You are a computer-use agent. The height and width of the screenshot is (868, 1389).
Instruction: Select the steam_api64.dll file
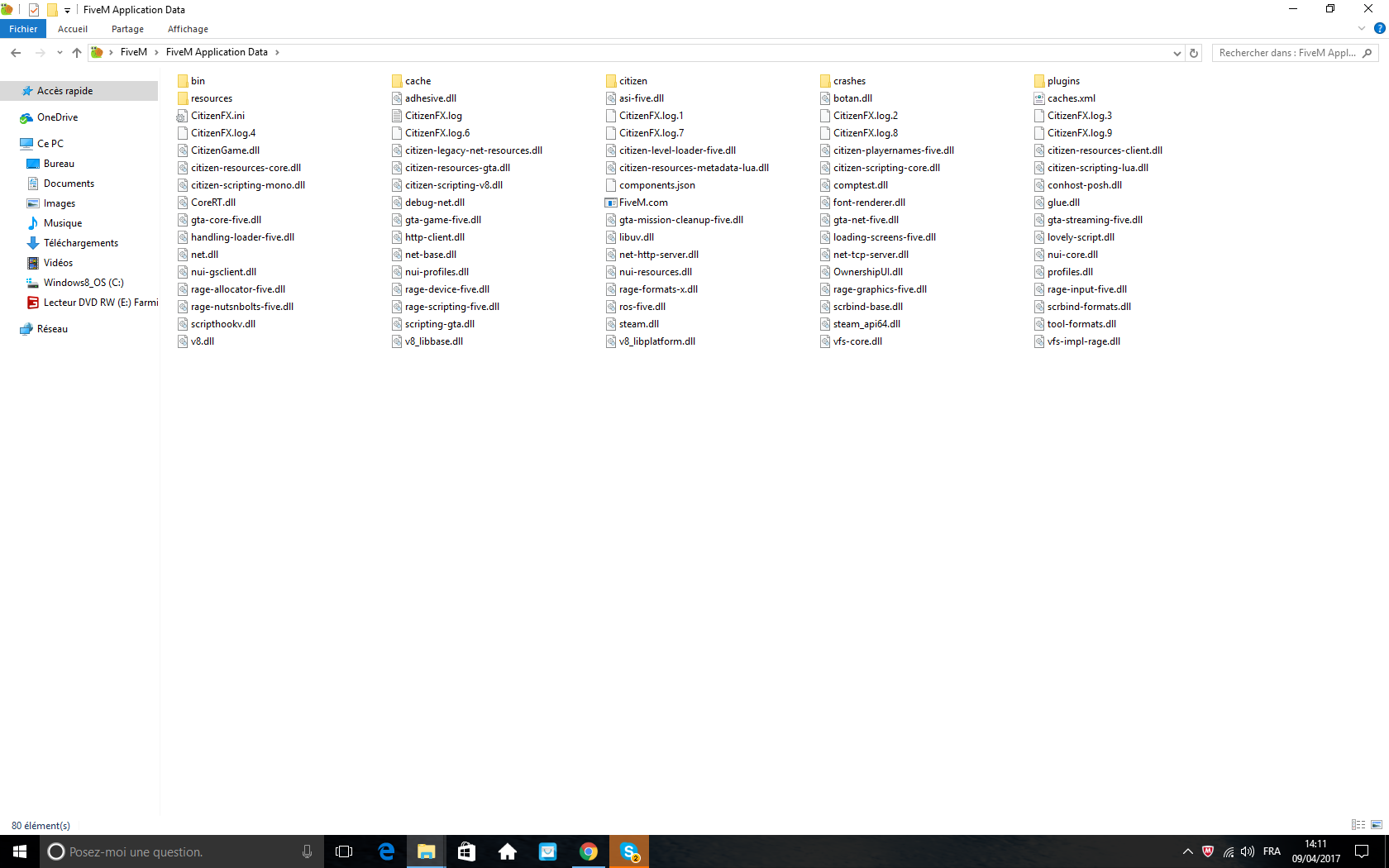[860, 324]
